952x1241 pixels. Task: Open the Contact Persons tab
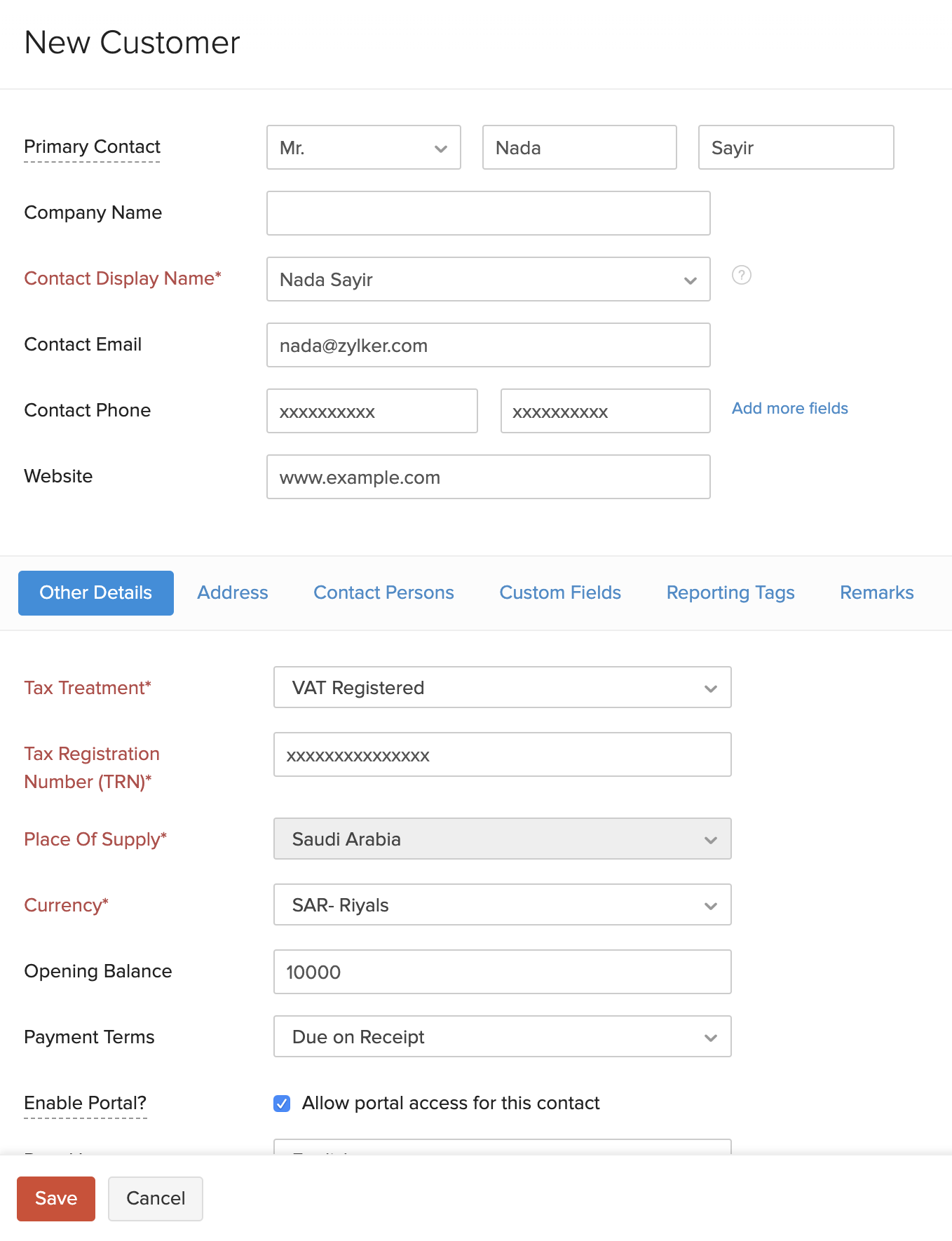(x=383, y=593)
